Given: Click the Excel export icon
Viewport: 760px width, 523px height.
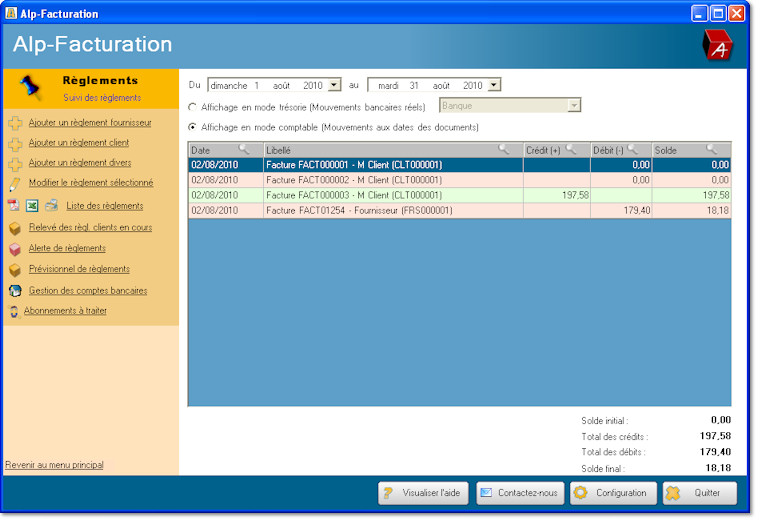Looking at the screenshot, I should tap(31, 205).
